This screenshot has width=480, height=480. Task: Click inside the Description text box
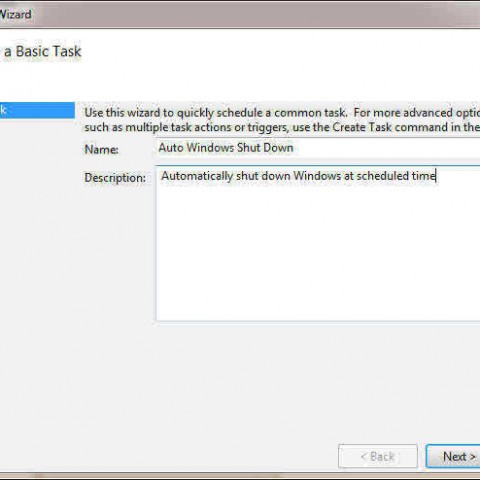click(x=318, y=243)
